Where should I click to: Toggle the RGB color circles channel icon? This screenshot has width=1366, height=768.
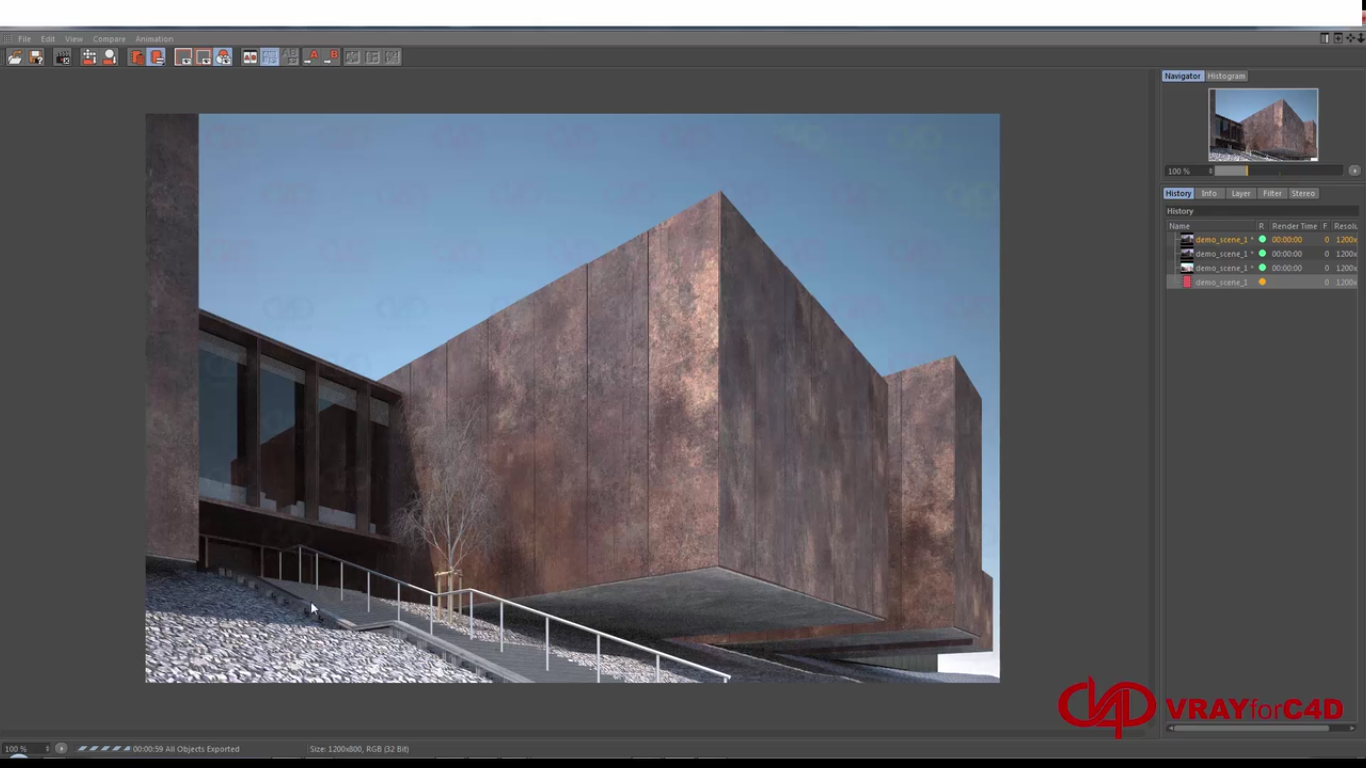(223, 57)
